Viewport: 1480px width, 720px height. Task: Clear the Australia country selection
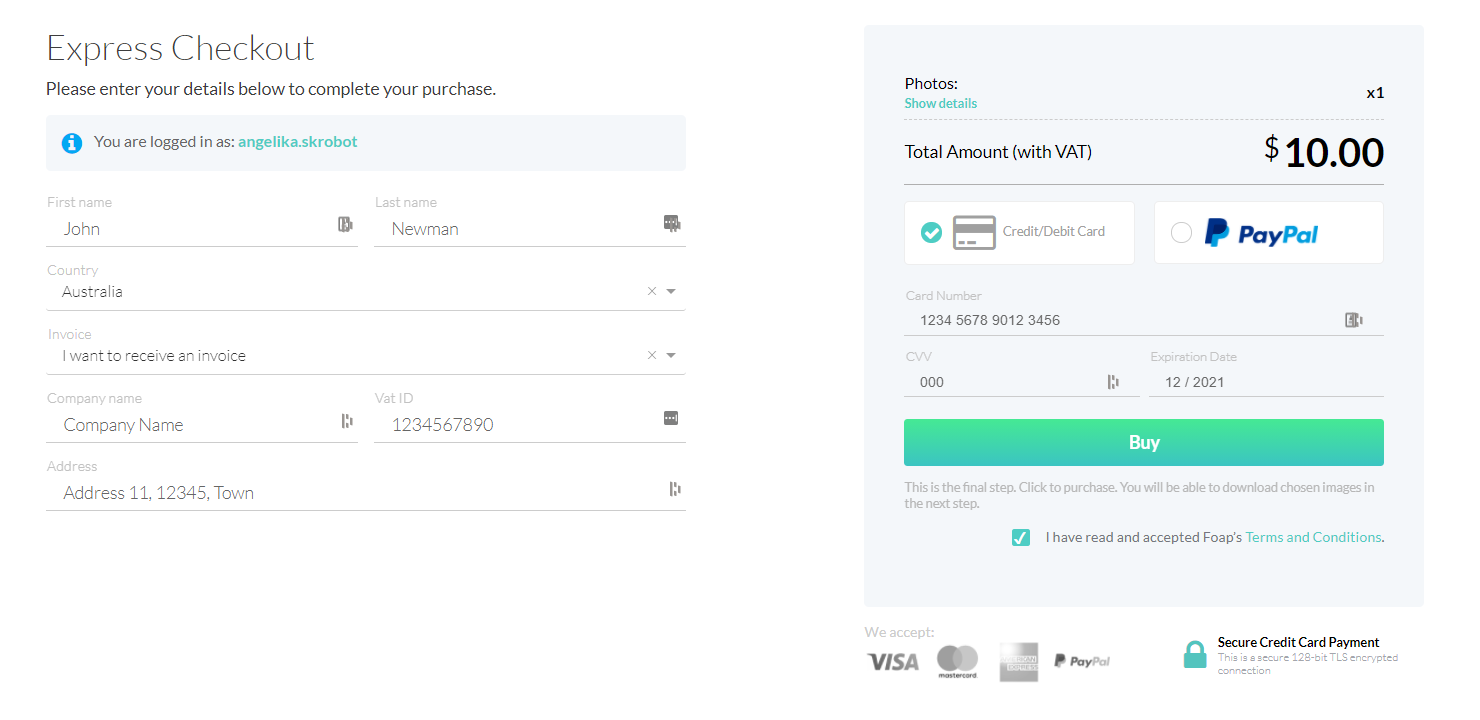pyautogui.click(x=652, y=292)
